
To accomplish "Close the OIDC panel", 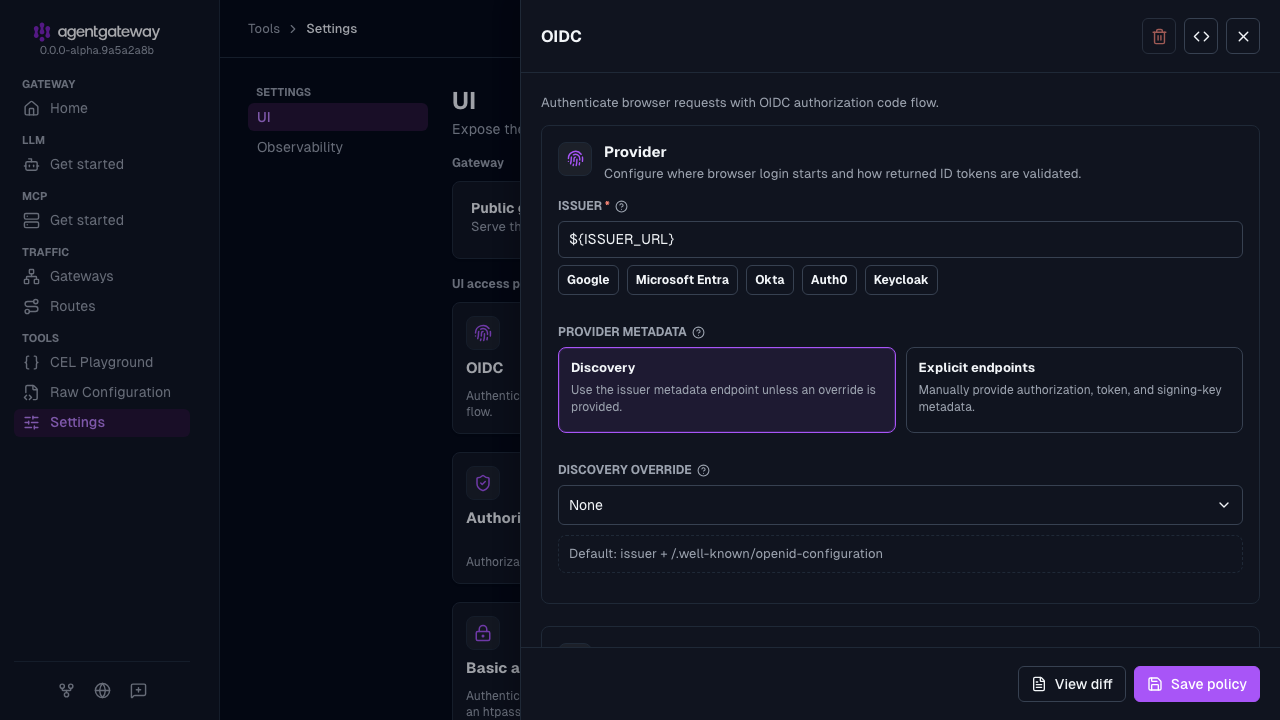I will point(1243,36).
